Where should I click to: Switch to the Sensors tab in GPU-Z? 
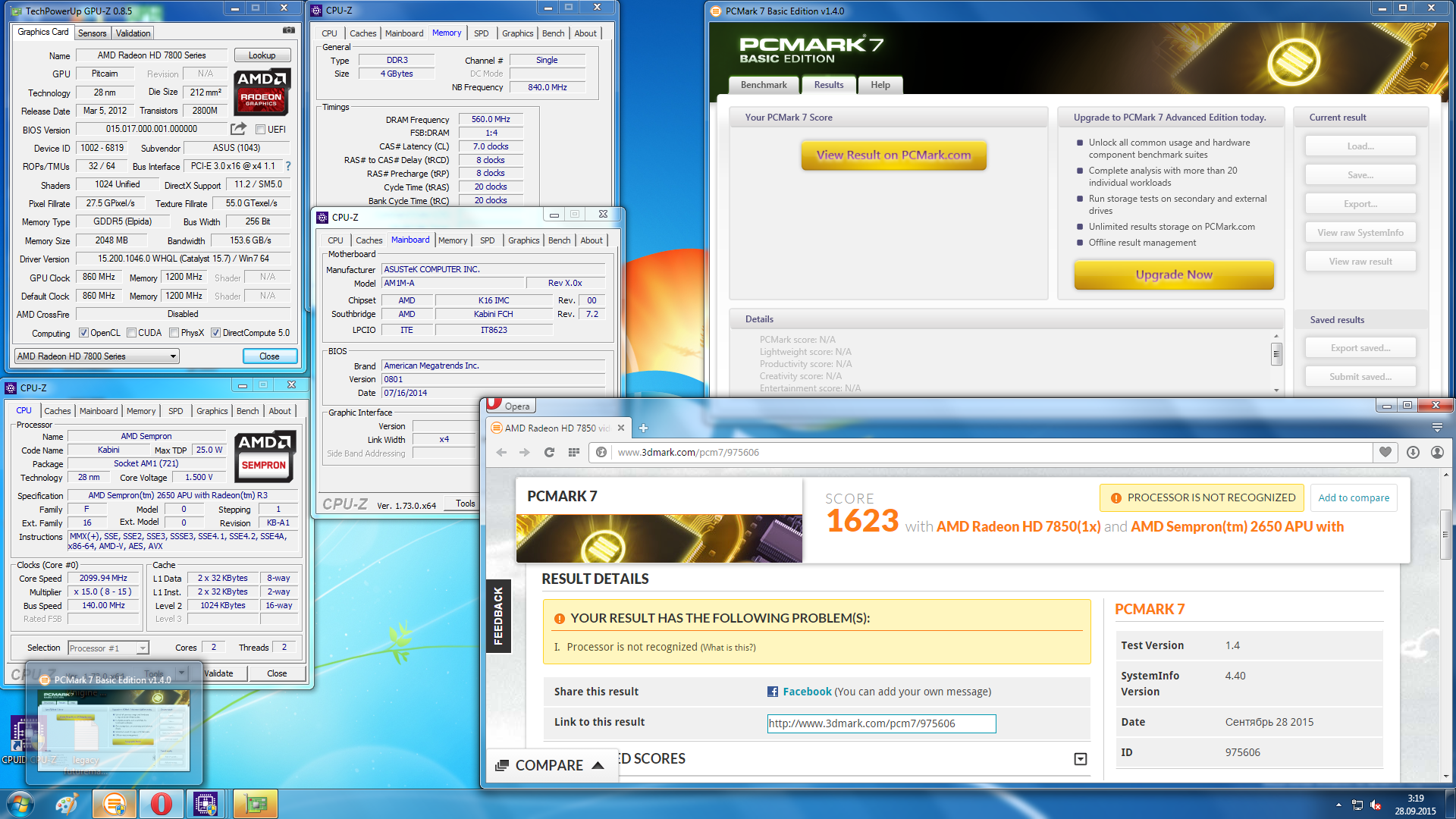tap(92, 33)
